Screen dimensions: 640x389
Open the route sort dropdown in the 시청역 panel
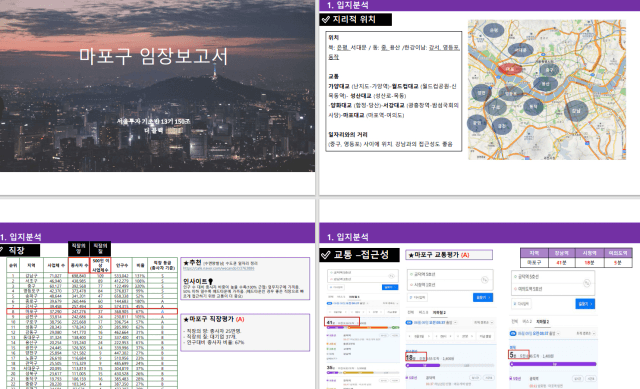tap(482, 322)
